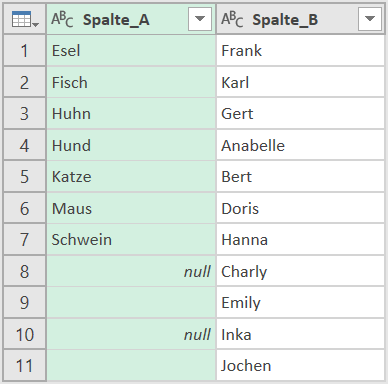Click the cell containing Katze
Image resolution: width=388 pixels, height=384 pixels.
[131, 177]
